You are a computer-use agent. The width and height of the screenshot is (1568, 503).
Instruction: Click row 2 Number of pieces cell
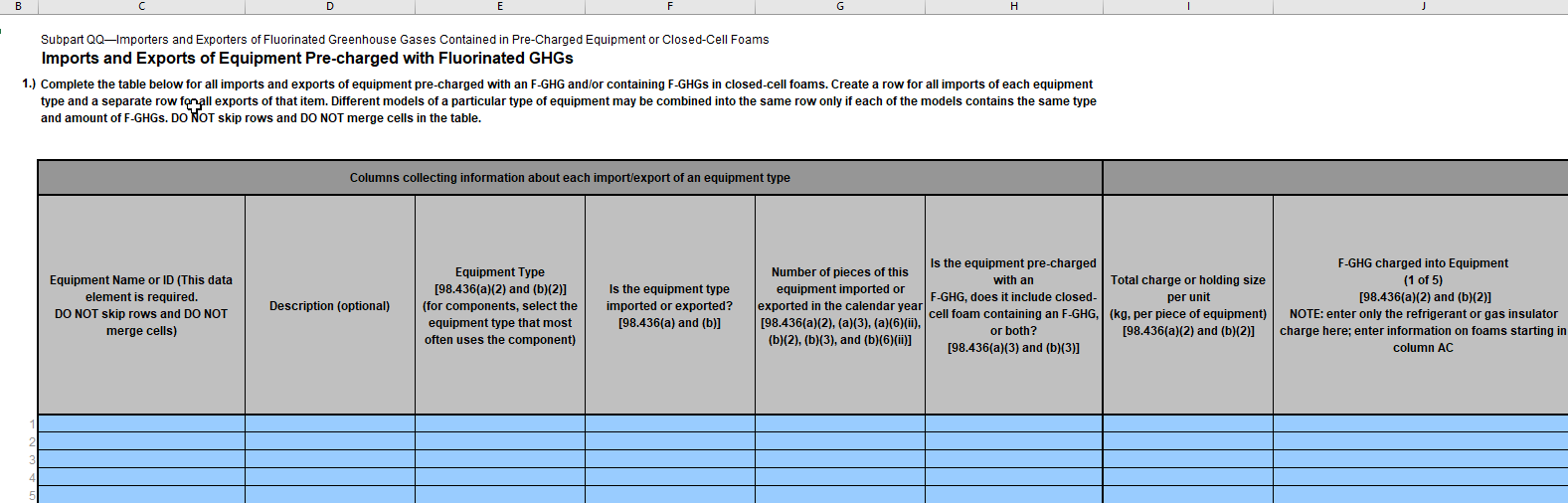(x=840, y=441)
